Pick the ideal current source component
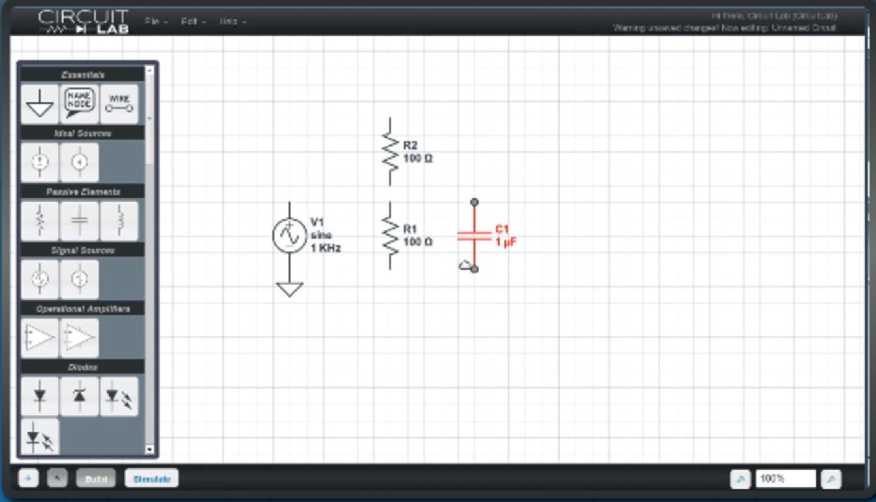Screen dimensions: 876x502 point(79,162)
